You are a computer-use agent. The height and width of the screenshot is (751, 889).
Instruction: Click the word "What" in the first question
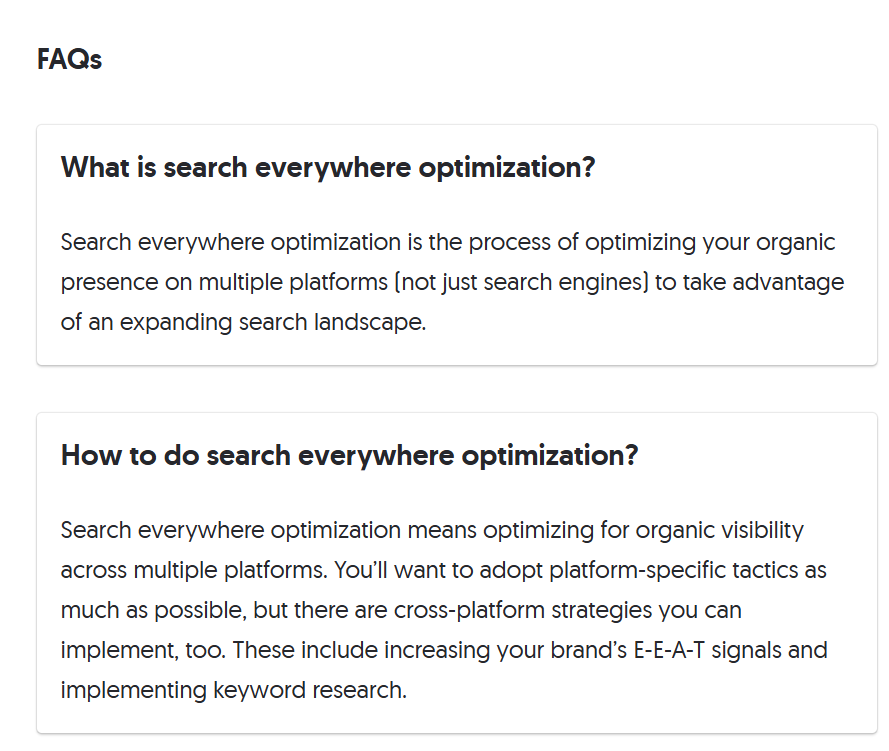(x=95, y=167)
